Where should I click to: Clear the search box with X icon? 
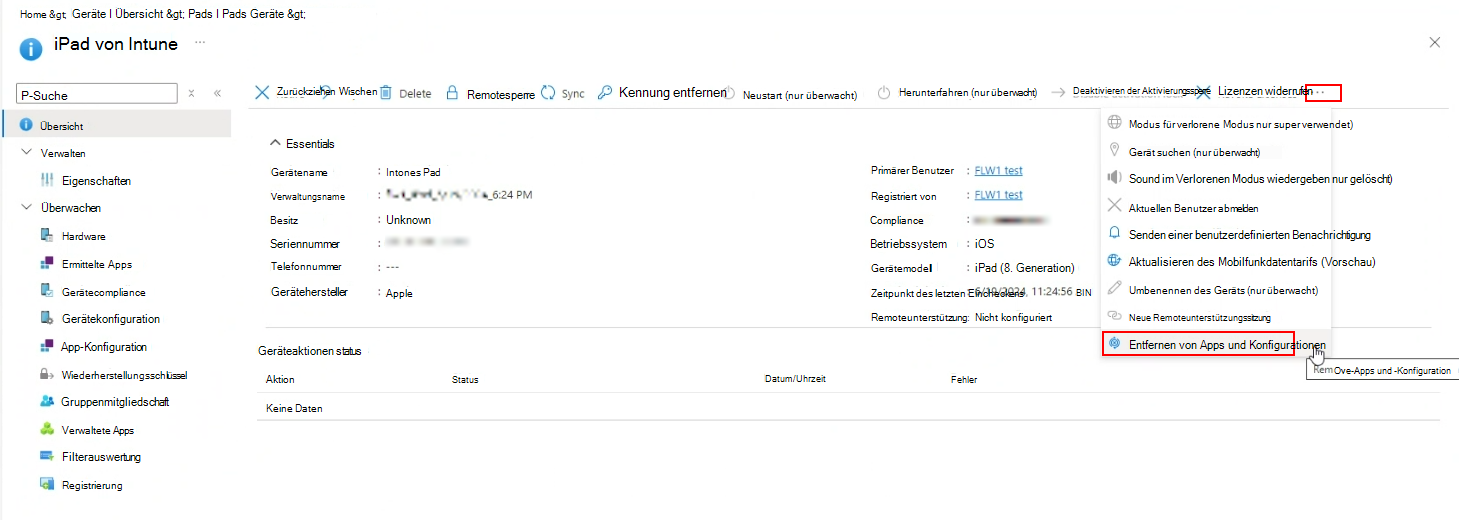coord(192,93)
